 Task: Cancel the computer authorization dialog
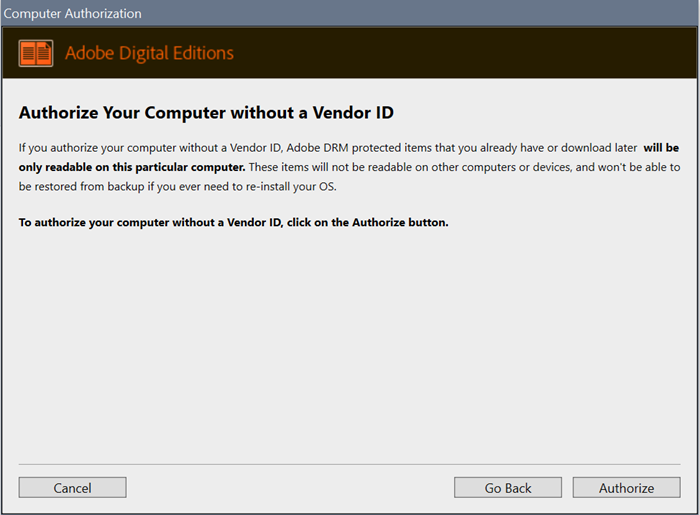tap(72, 487)
